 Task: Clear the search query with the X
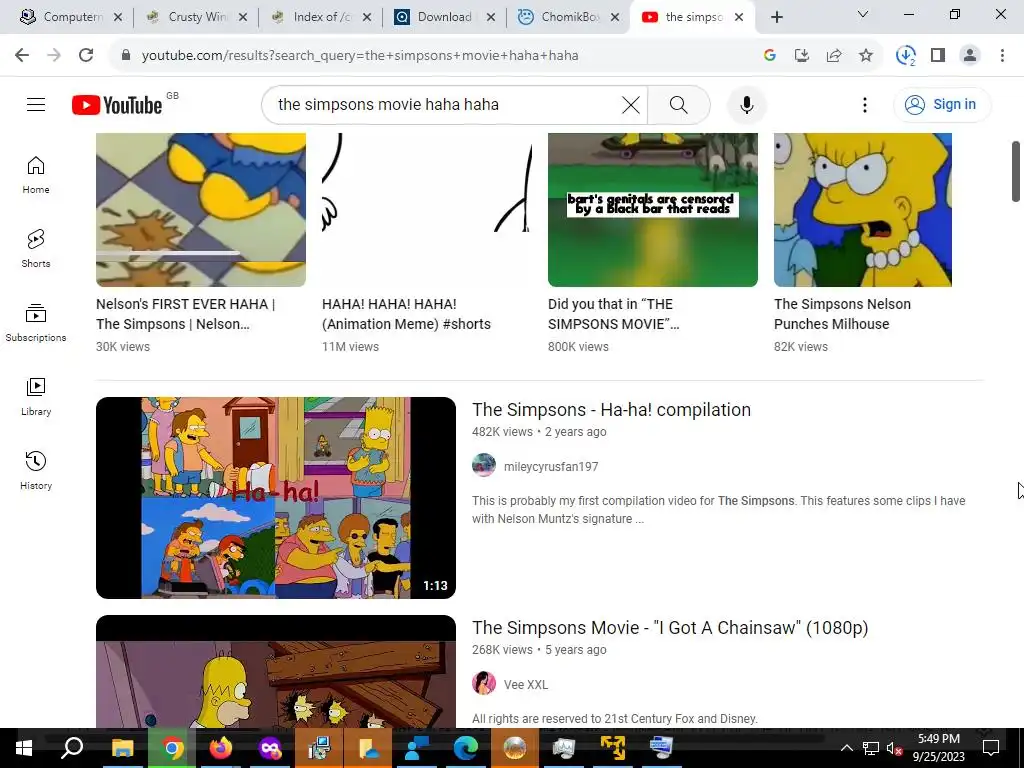(x=630, y=104)
